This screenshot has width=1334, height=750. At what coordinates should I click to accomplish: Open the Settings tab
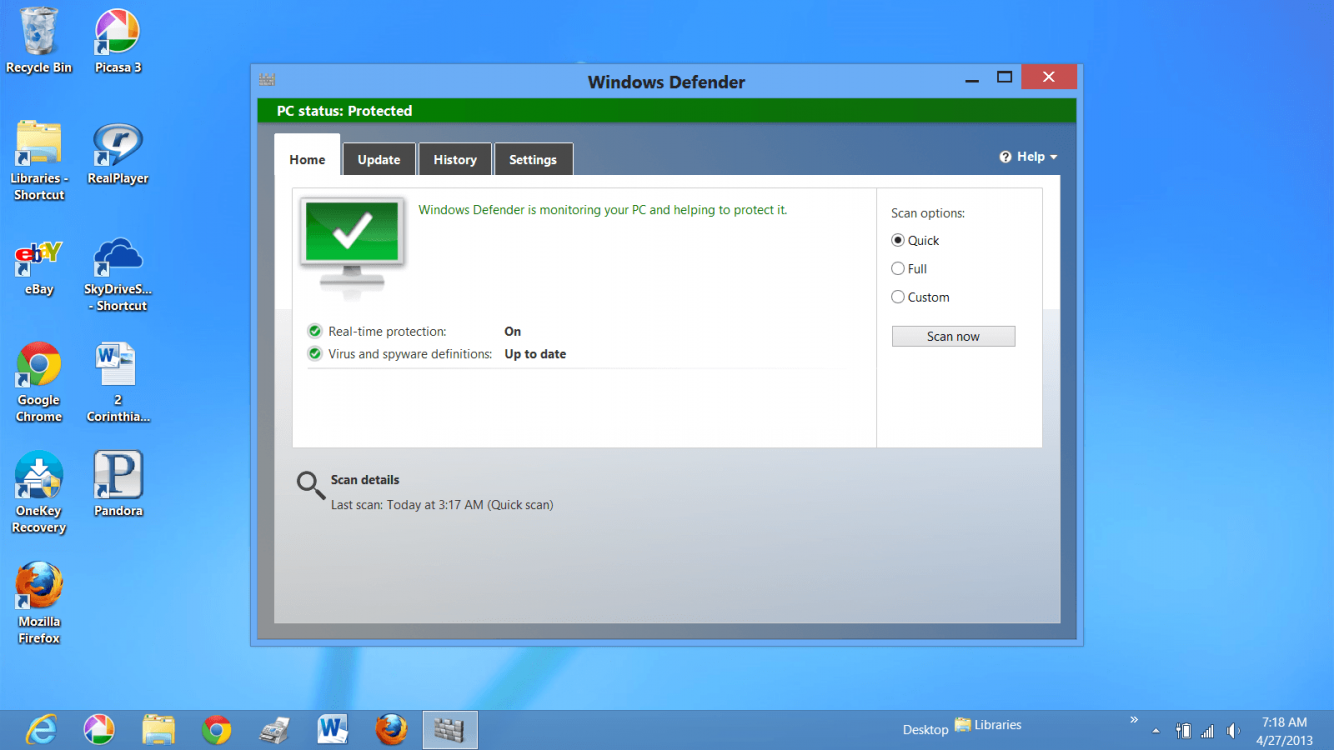(x=533, y=159)
